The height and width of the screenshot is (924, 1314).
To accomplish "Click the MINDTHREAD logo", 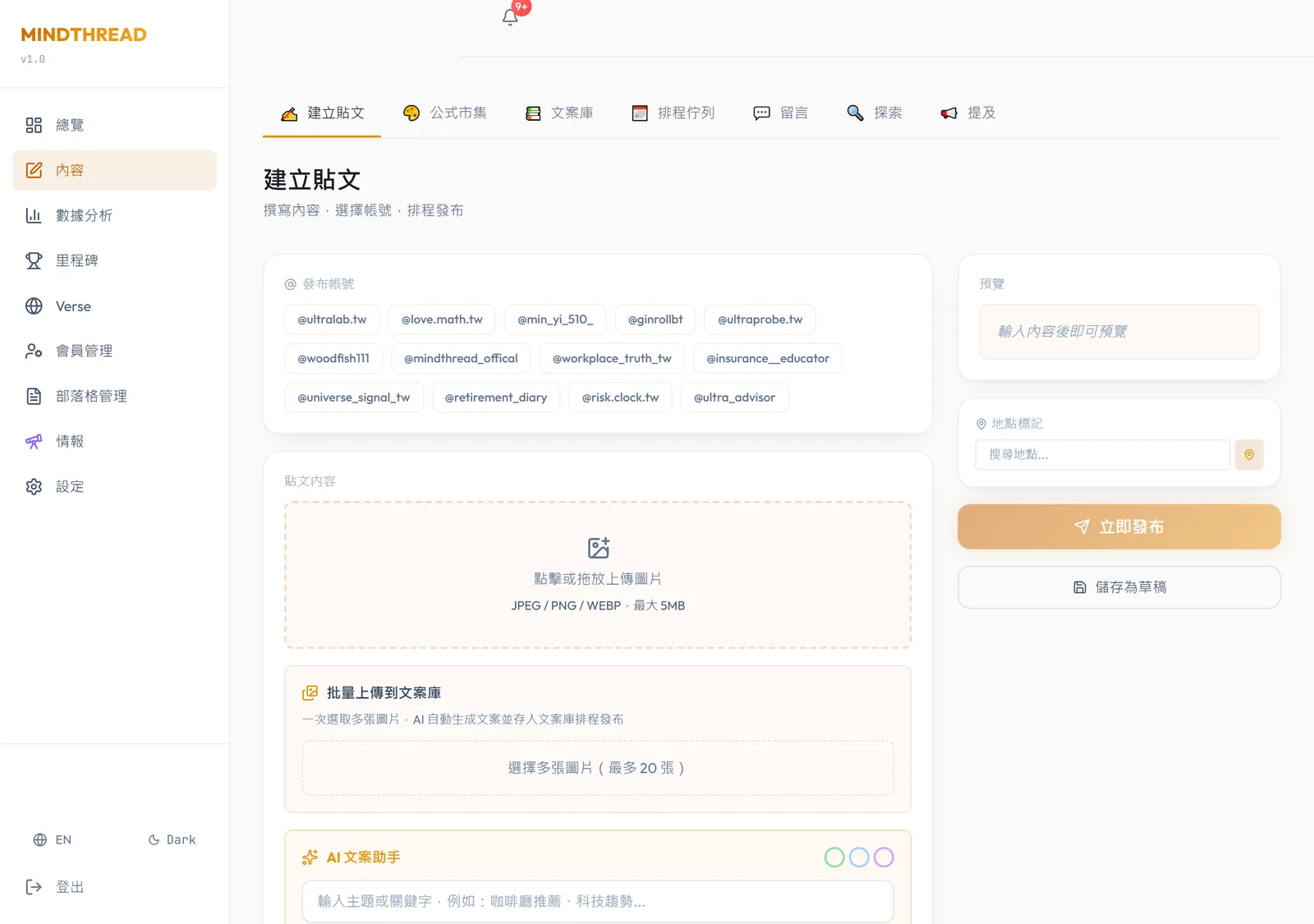I will coord(84,34).
